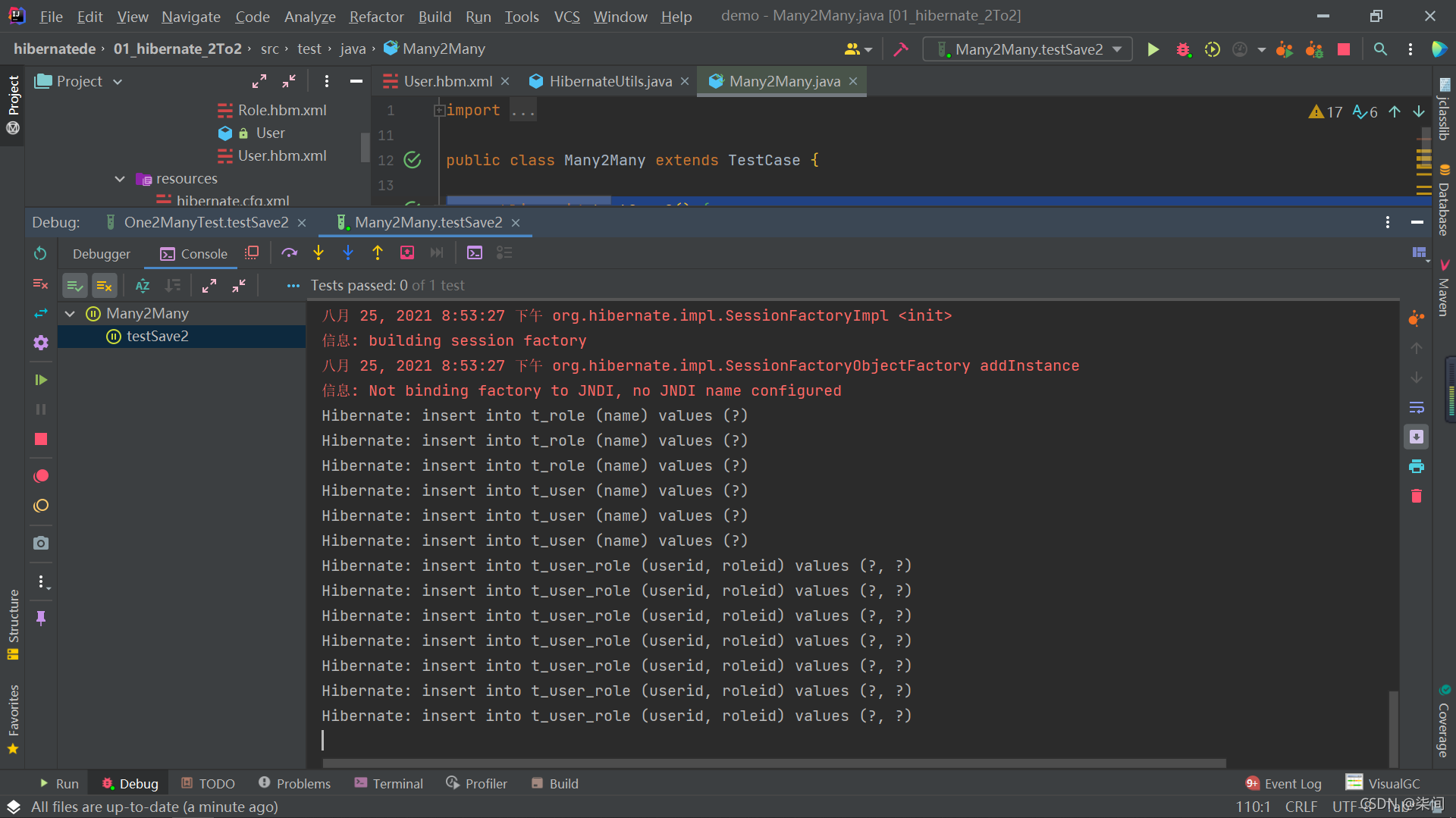Open the Profiler tool window
This screenshot has height=818, width=1456.
coord(476,783)
